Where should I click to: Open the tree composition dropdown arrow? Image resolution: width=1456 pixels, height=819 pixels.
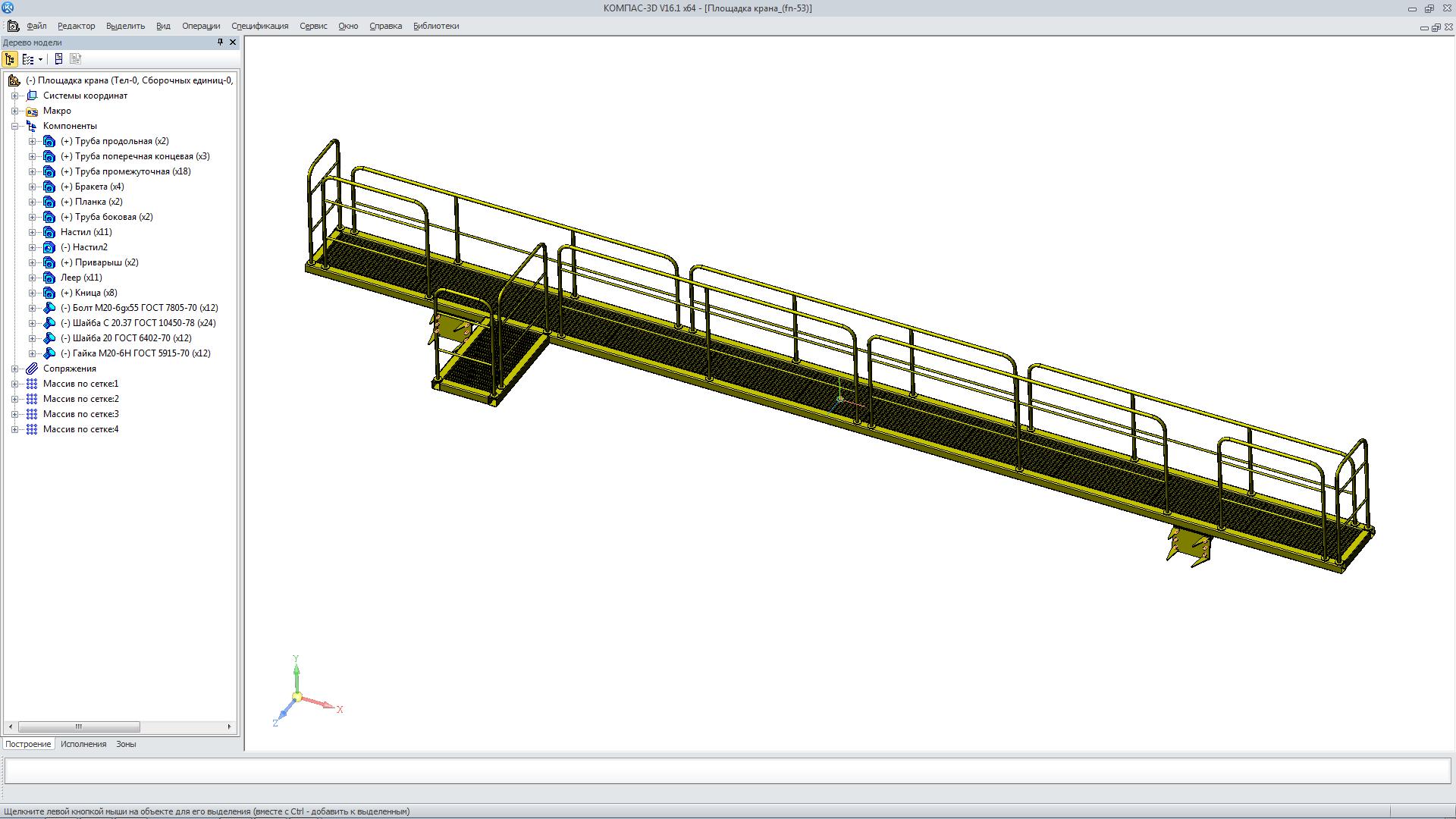tap(40, 59)
